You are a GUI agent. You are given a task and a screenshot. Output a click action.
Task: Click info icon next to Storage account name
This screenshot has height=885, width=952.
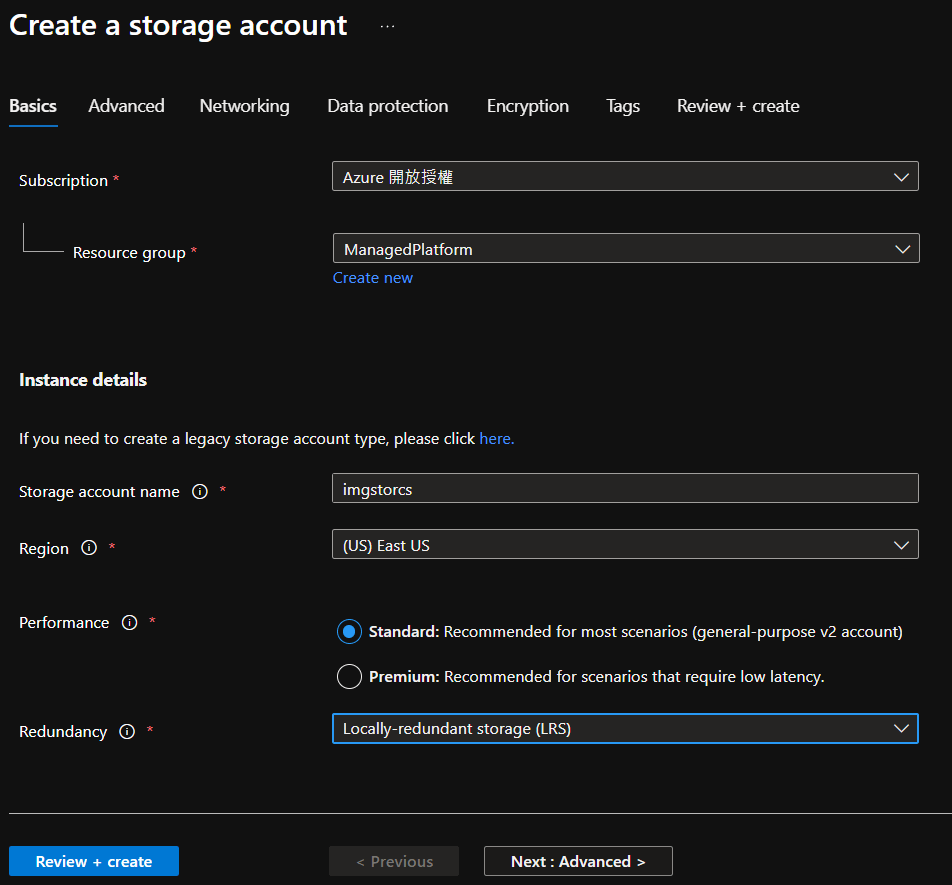coord(199,491)
